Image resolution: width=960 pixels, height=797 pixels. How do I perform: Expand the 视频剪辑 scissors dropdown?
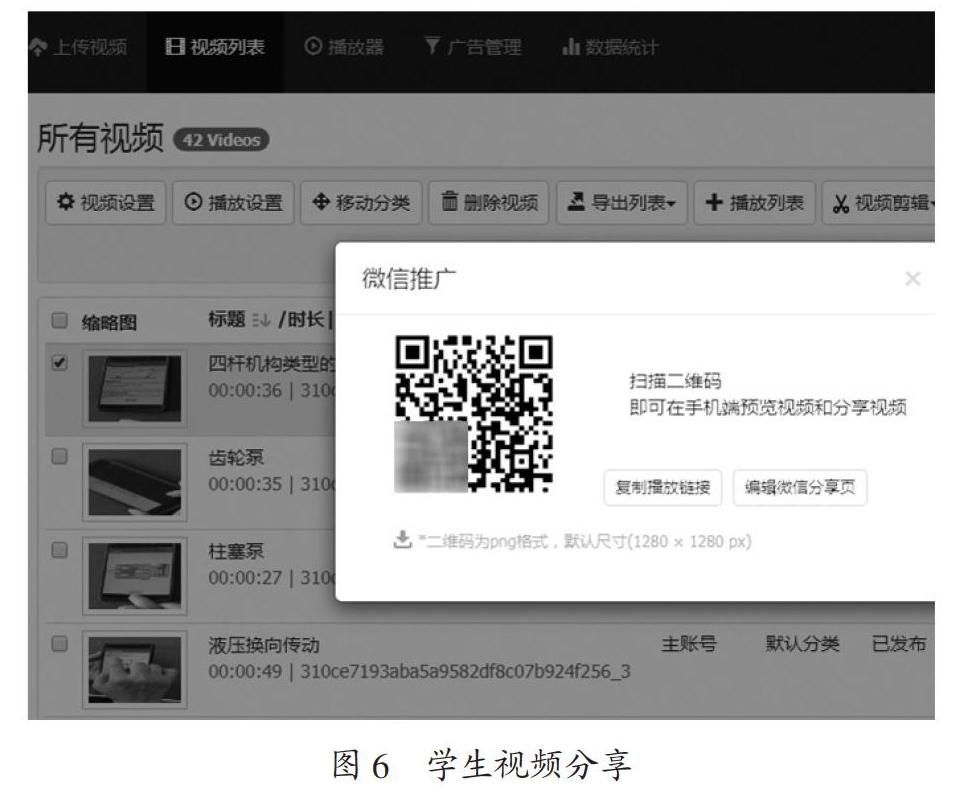tap(879, 203)
